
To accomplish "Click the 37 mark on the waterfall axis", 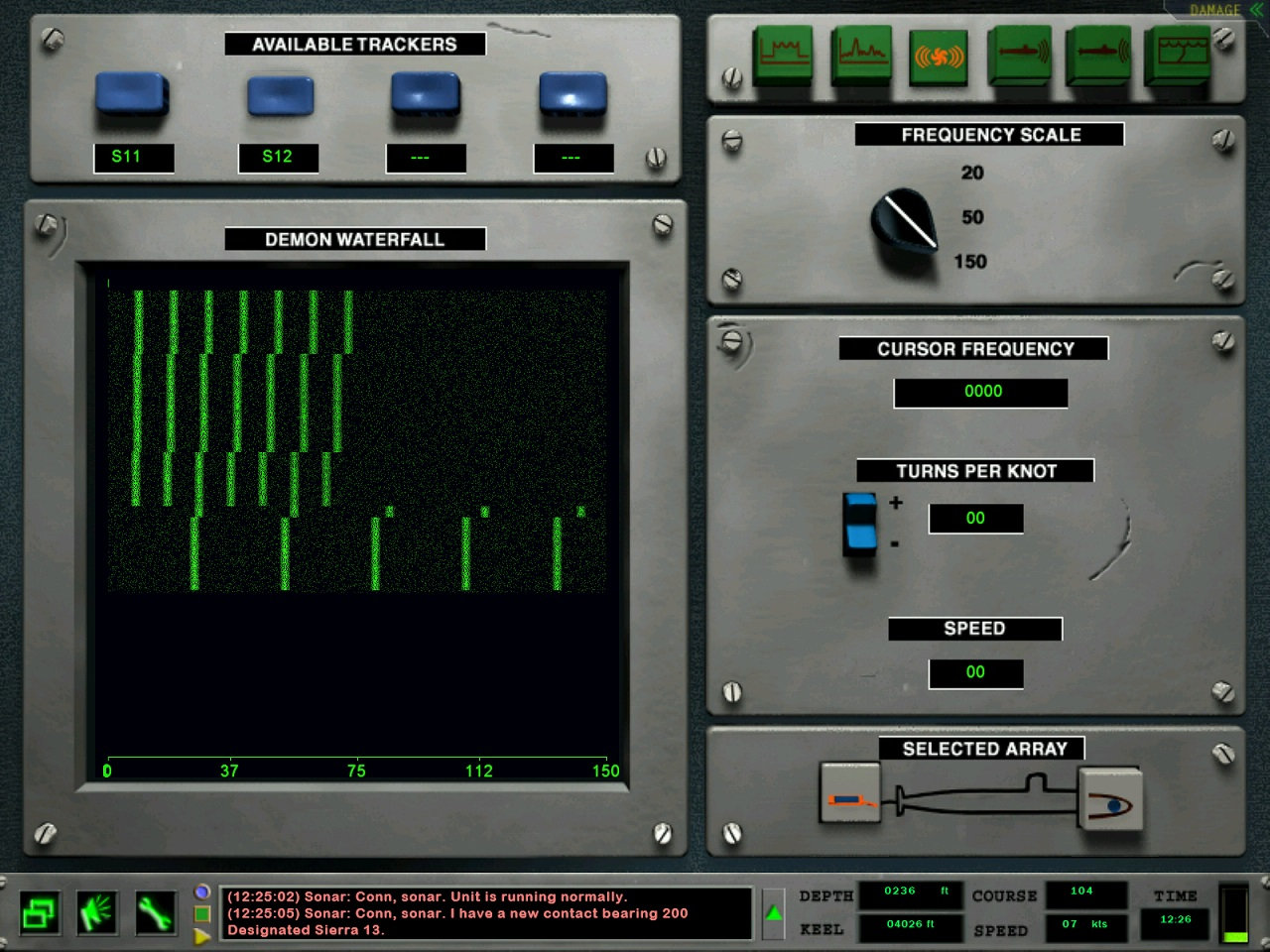I will tap(229, 771).
